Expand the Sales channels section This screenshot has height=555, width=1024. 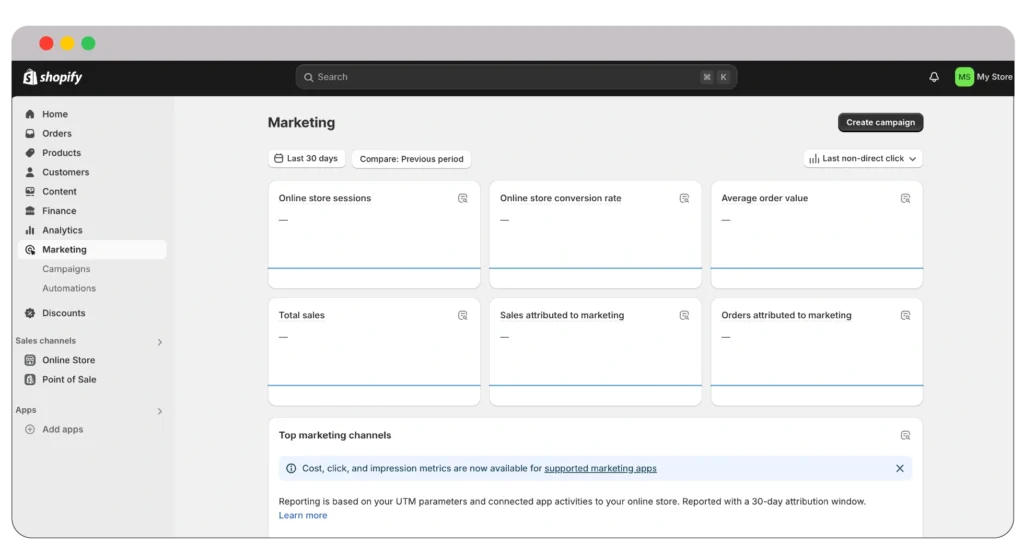point(159,342)
